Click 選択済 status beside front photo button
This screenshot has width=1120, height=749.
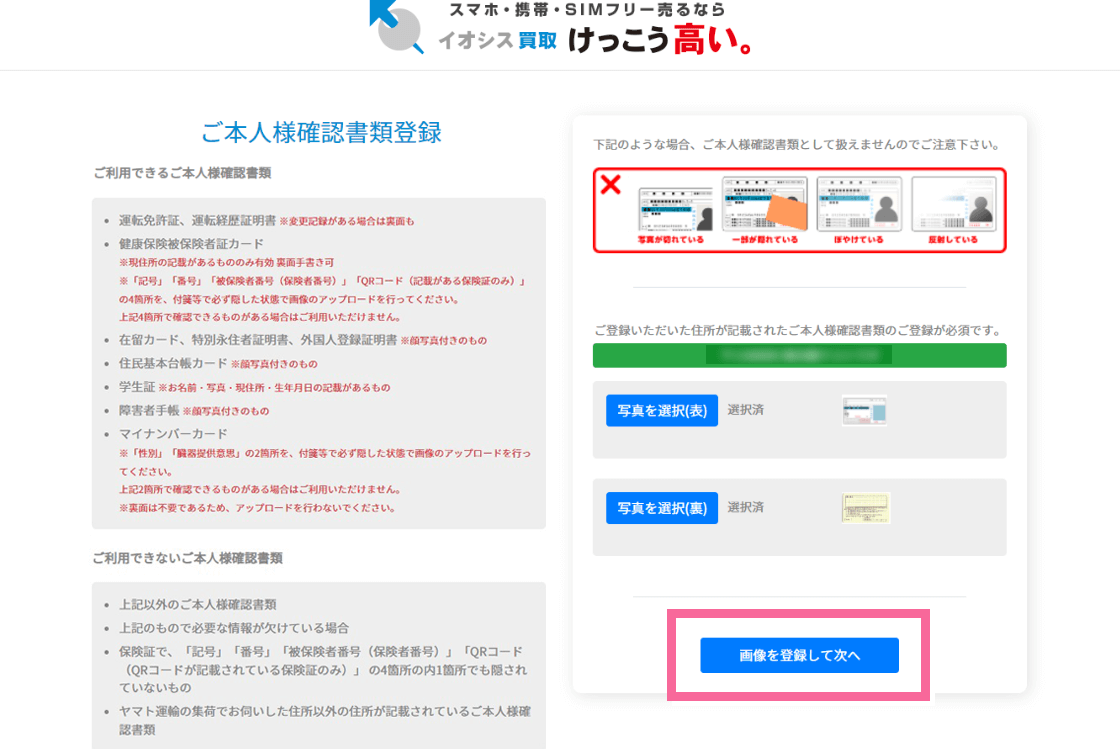(746, 410)
